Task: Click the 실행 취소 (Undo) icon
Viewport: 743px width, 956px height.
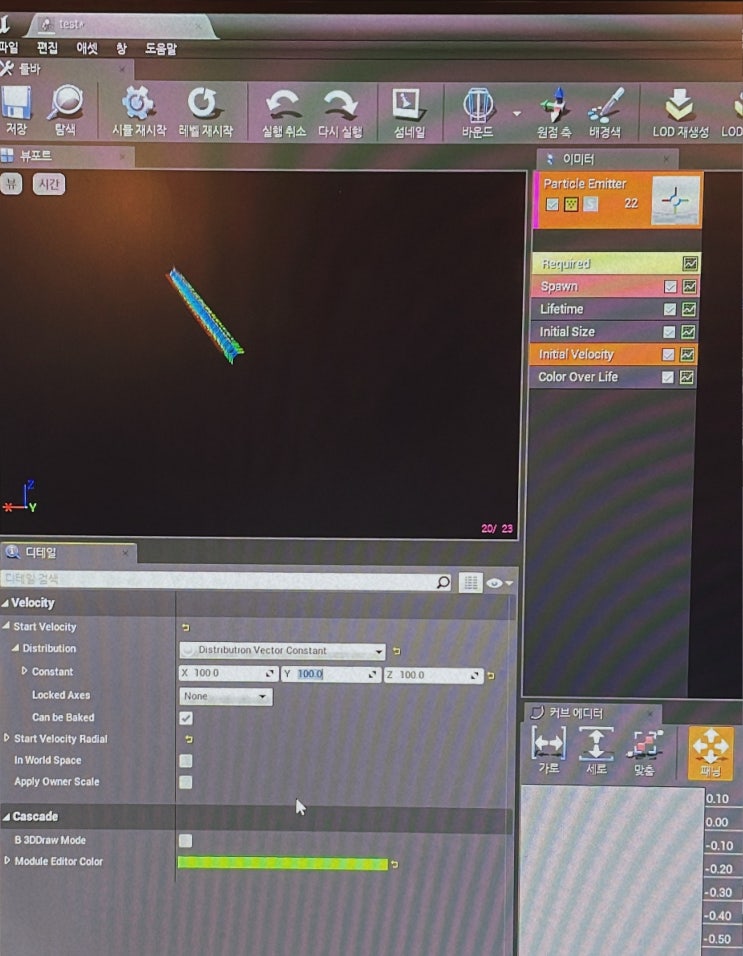Action: click(283, 104)
